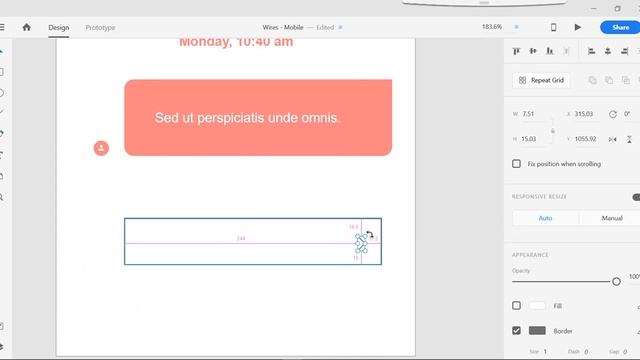Select the Rectangle tool in left toolbar
This screenshot has width=640, height=360.
[x=2, y=72]
